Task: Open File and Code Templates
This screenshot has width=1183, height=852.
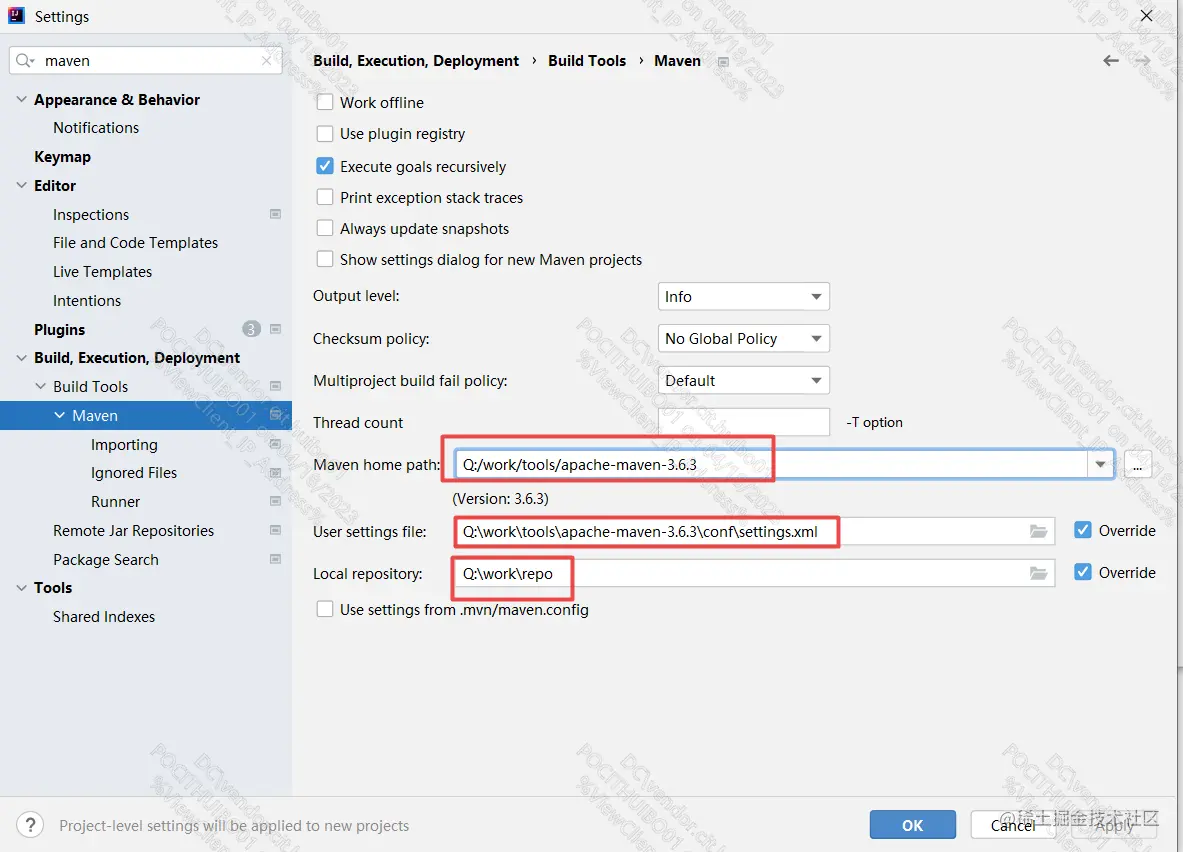Action: point(135,243)
